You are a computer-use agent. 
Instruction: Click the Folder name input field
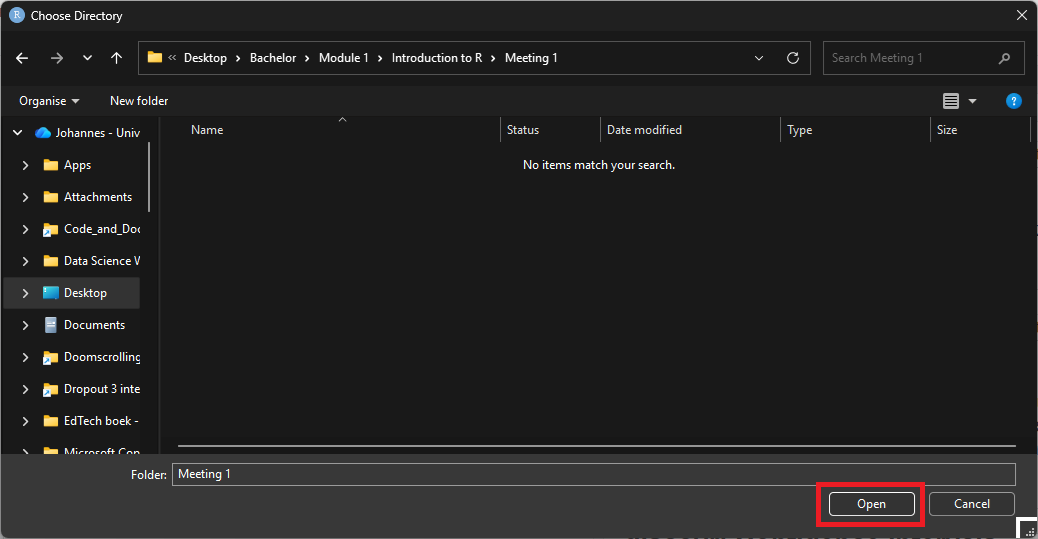tap(594, 474)
